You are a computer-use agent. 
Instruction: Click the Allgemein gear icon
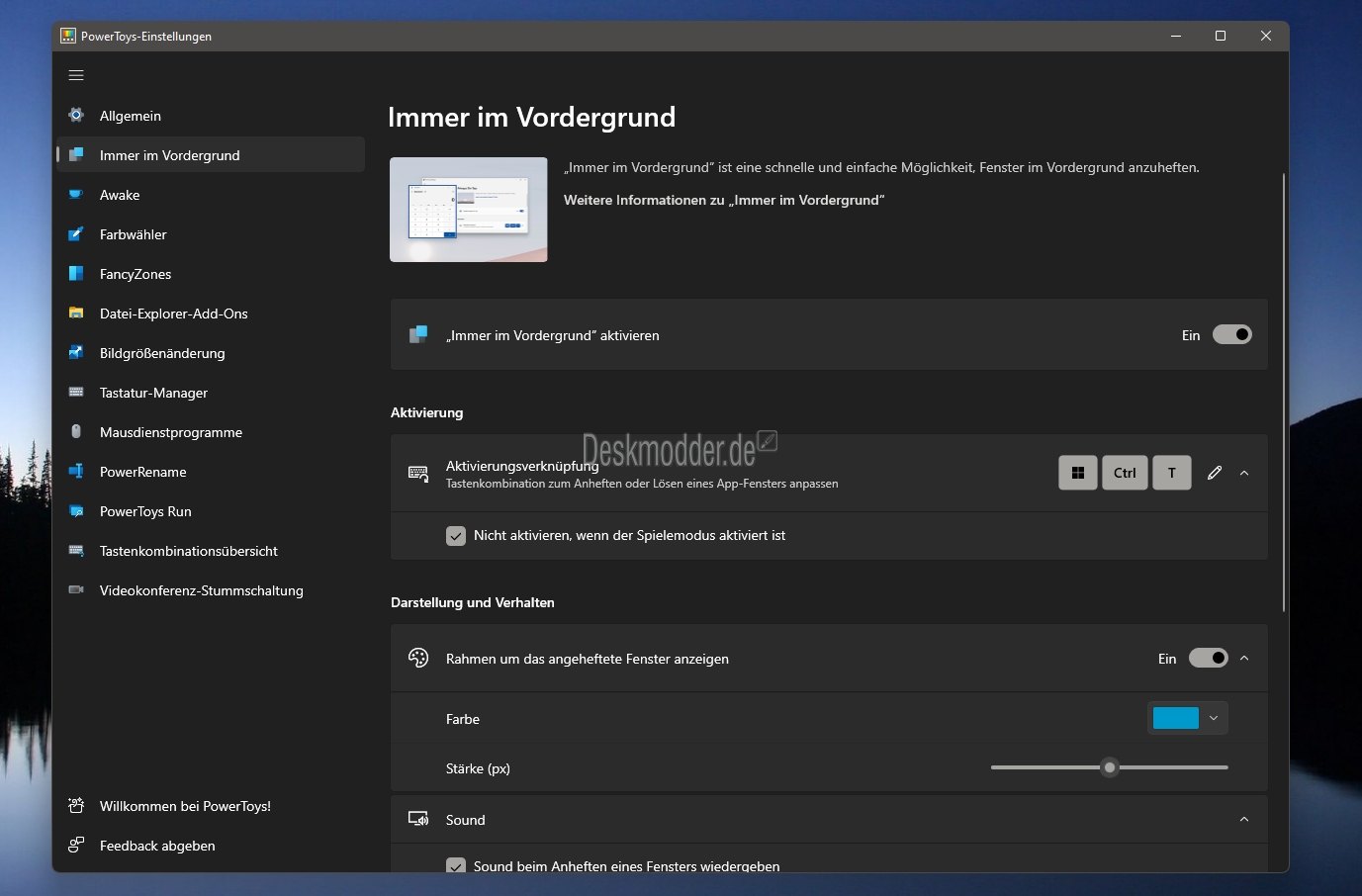pos(76,115)
